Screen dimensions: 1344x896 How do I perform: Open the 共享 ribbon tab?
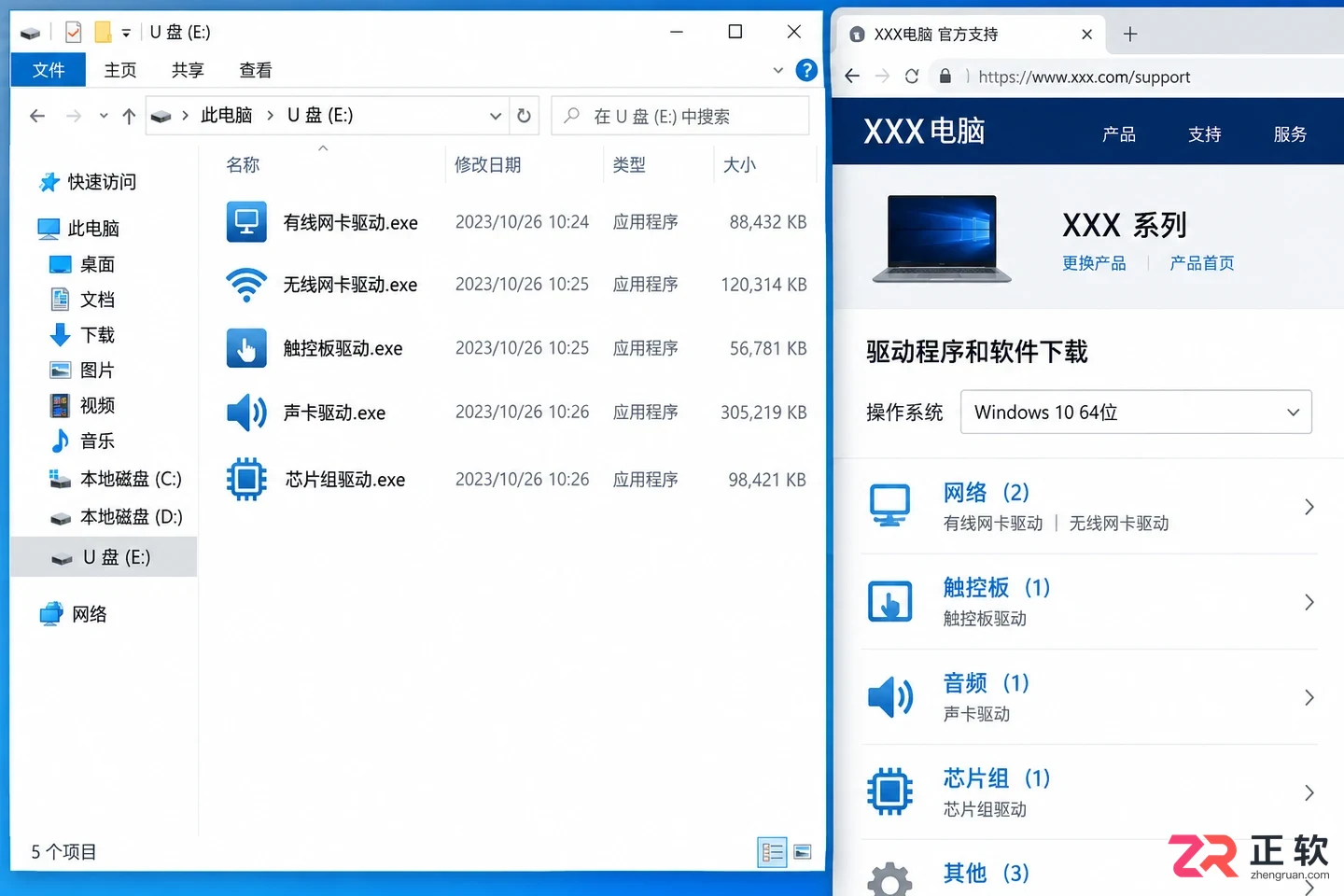[188, 70]
